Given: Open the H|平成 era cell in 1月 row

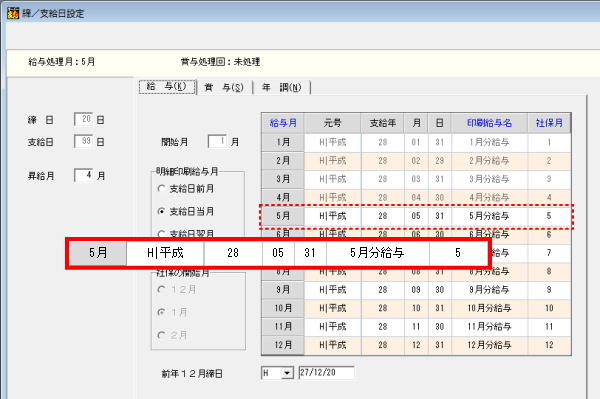Looking at the screenshot, I should pyautogui.click(x=332, y=142).
